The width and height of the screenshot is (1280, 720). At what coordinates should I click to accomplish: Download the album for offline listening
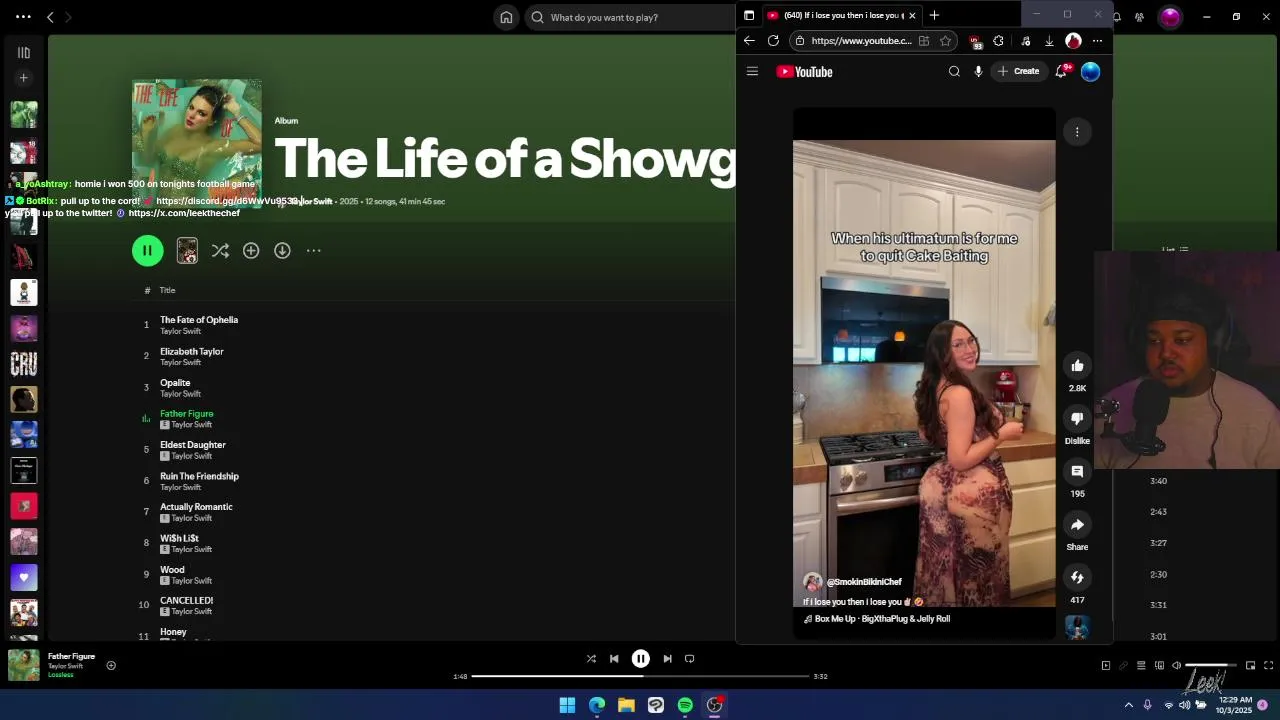click(282, 251)
